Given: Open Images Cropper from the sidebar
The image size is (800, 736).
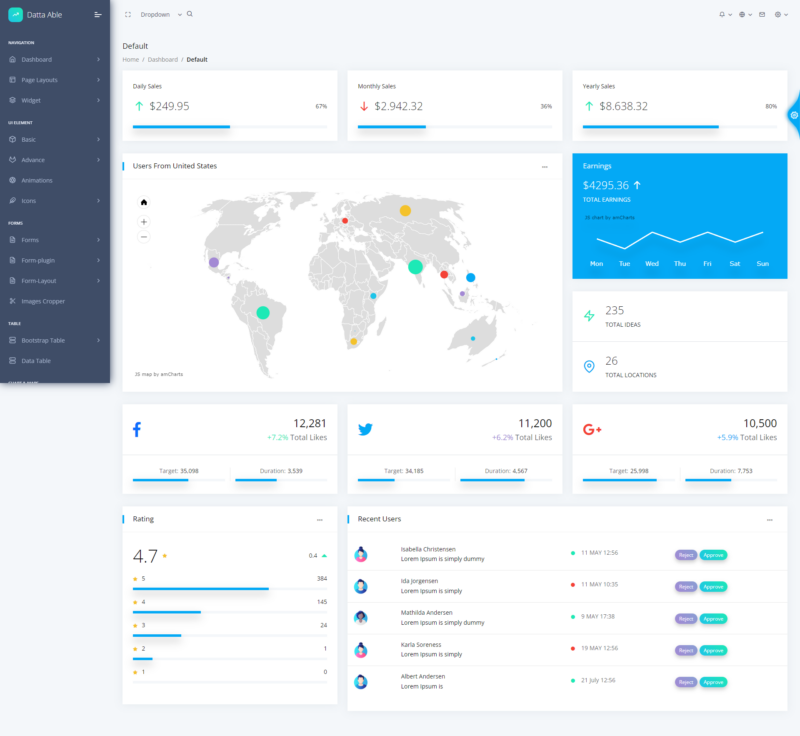Looking at the screenshot, I should (45, 300).
